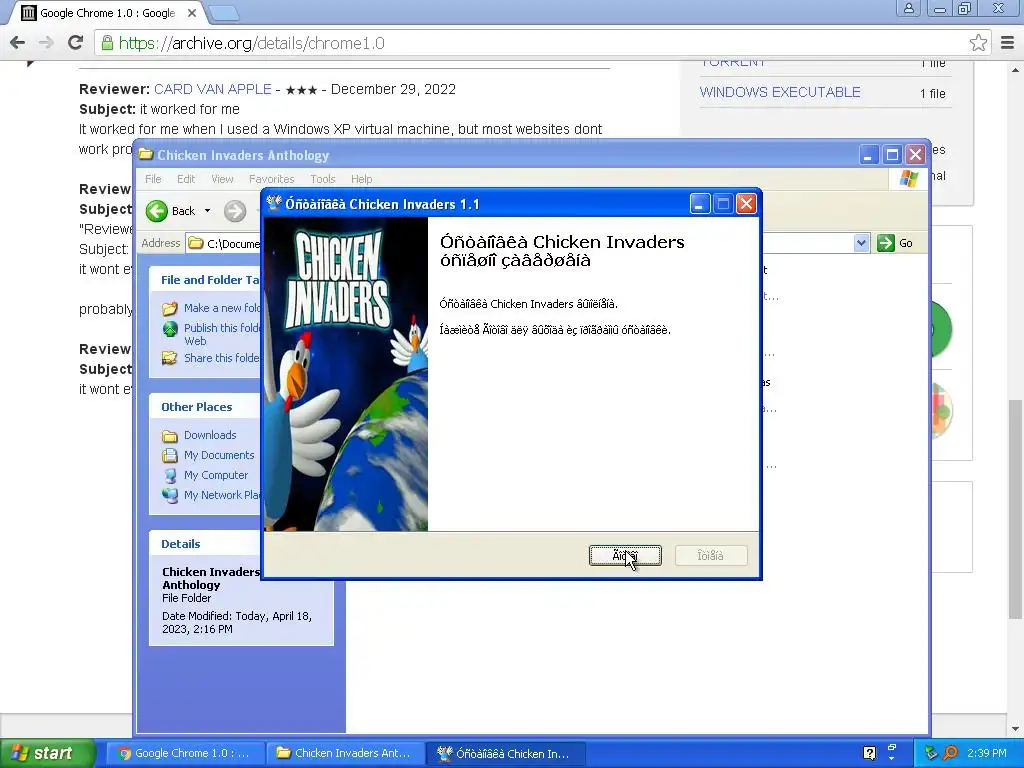Open the Tools menu in Explorer
The width and height of the screenshot is (1024, 768).
(323, 179)
